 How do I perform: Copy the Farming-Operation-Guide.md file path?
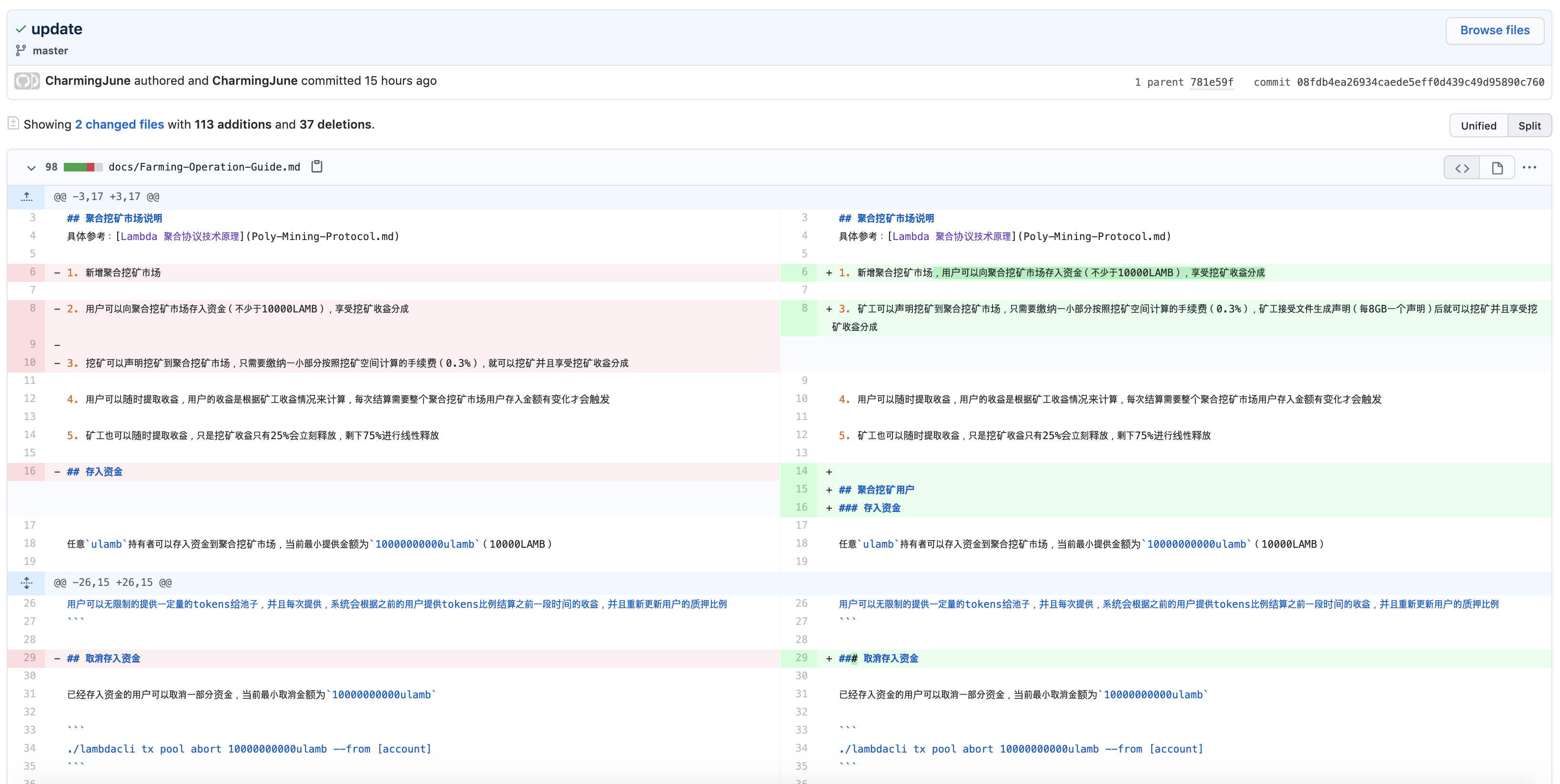pos(317,167)
